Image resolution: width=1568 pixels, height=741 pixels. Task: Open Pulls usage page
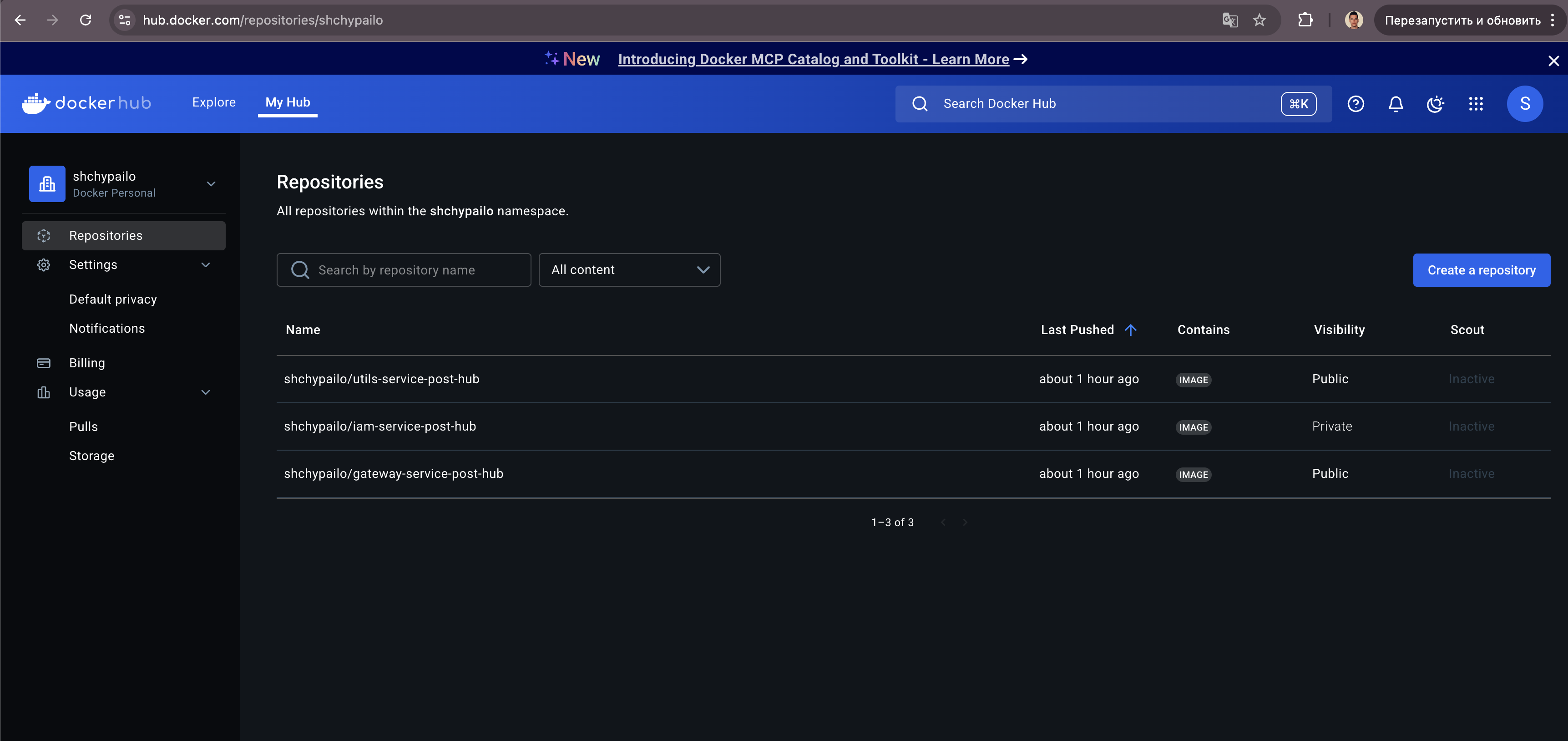[x=83, y=426]
